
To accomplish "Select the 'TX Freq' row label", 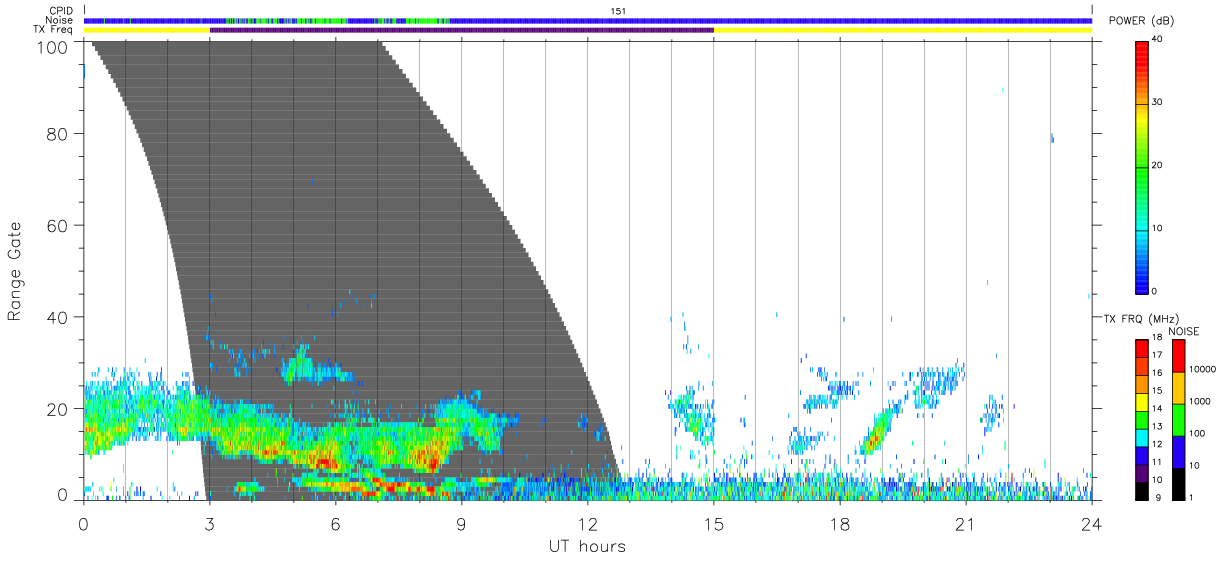I will [55, 30].
